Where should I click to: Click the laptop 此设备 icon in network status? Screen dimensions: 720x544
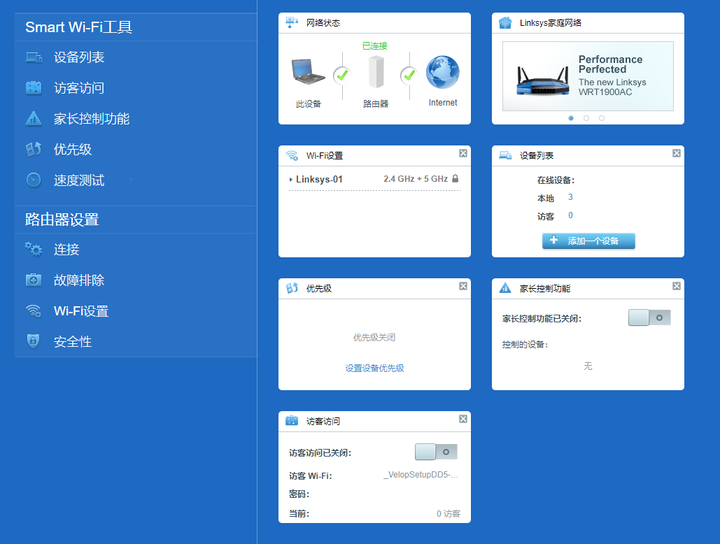(x=308, y=72)
